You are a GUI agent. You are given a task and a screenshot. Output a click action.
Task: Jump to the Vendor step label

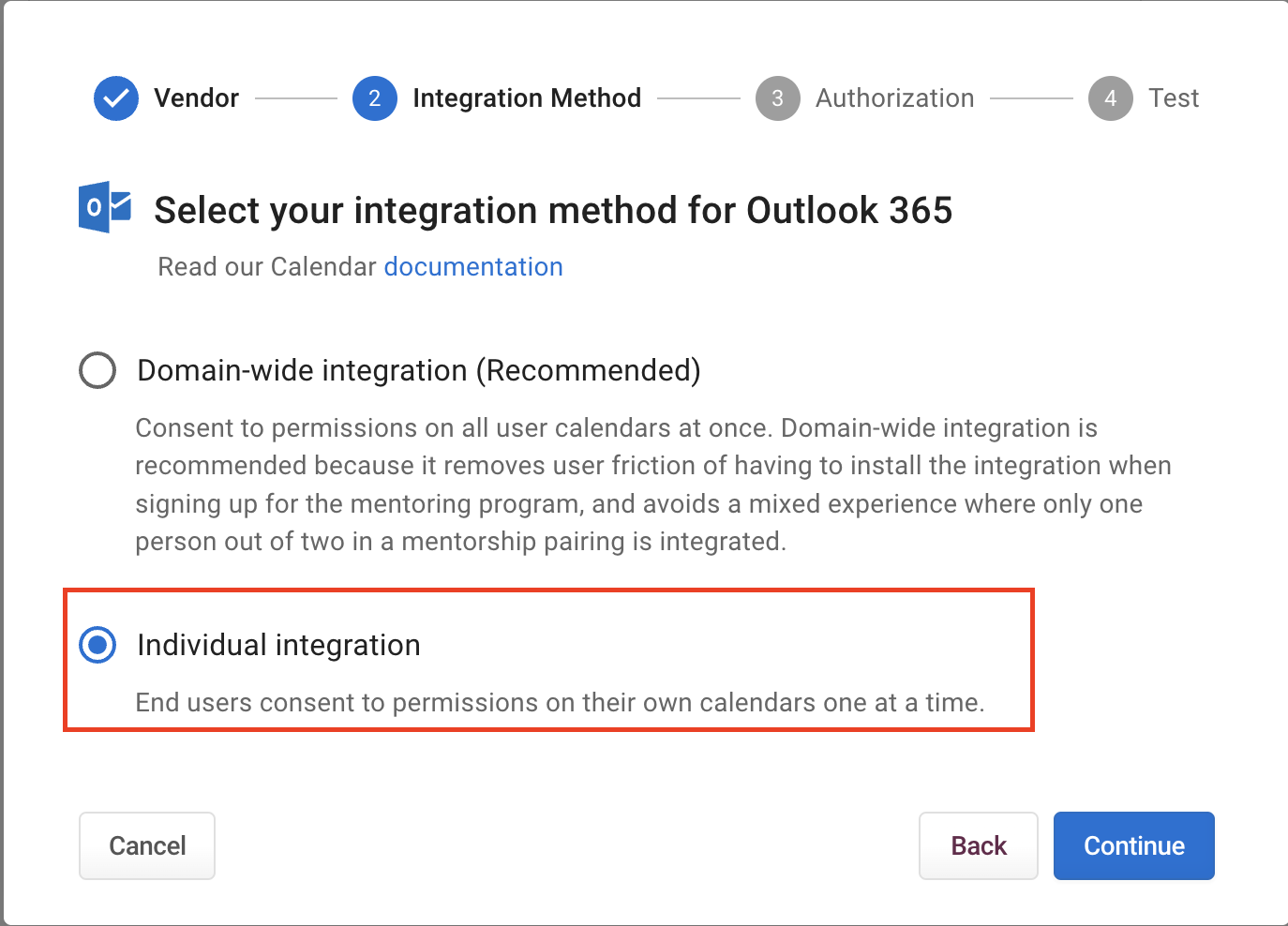point(196,98)
